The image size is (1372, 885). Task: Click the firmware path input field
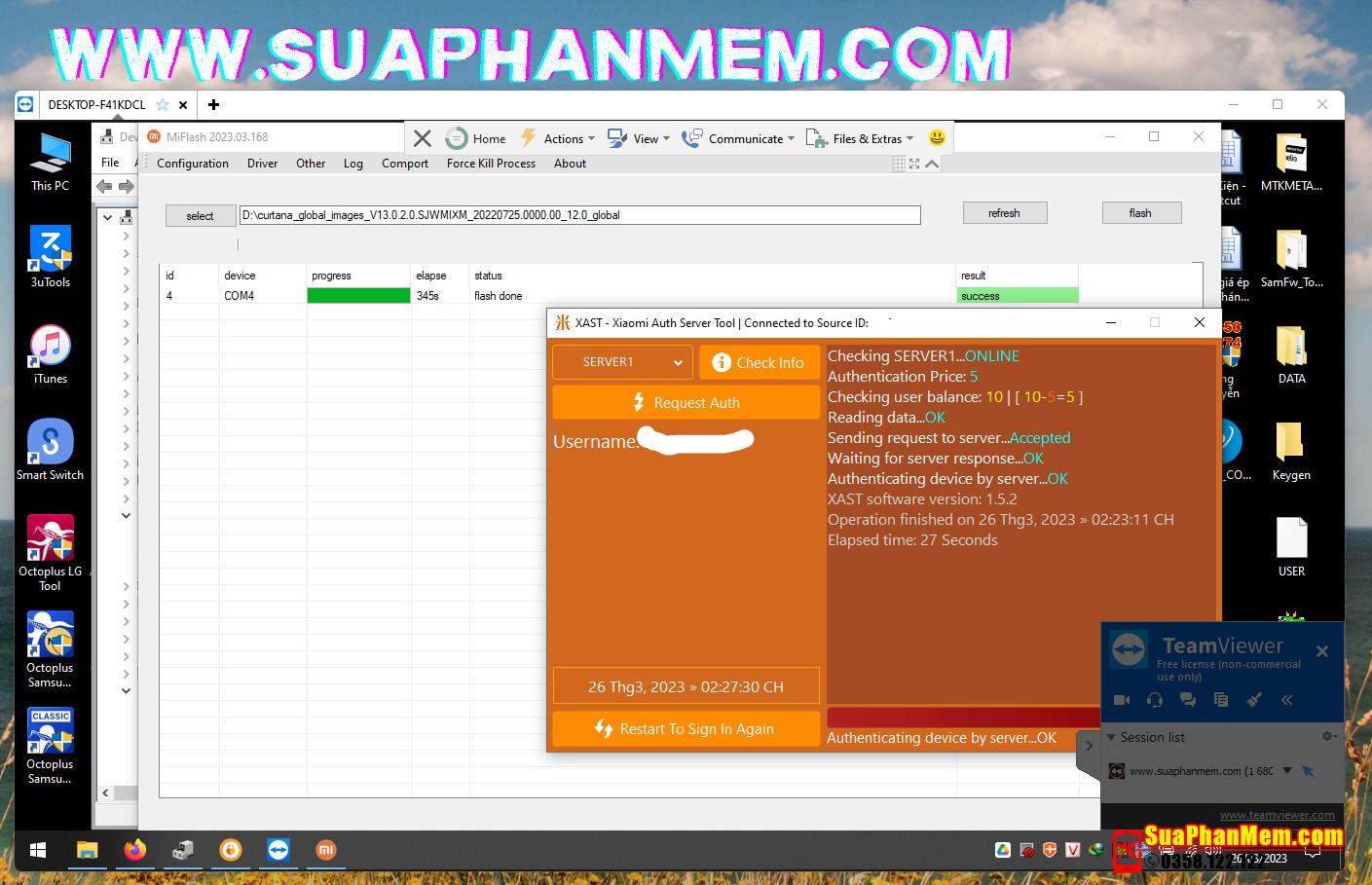tap(579, 215)
